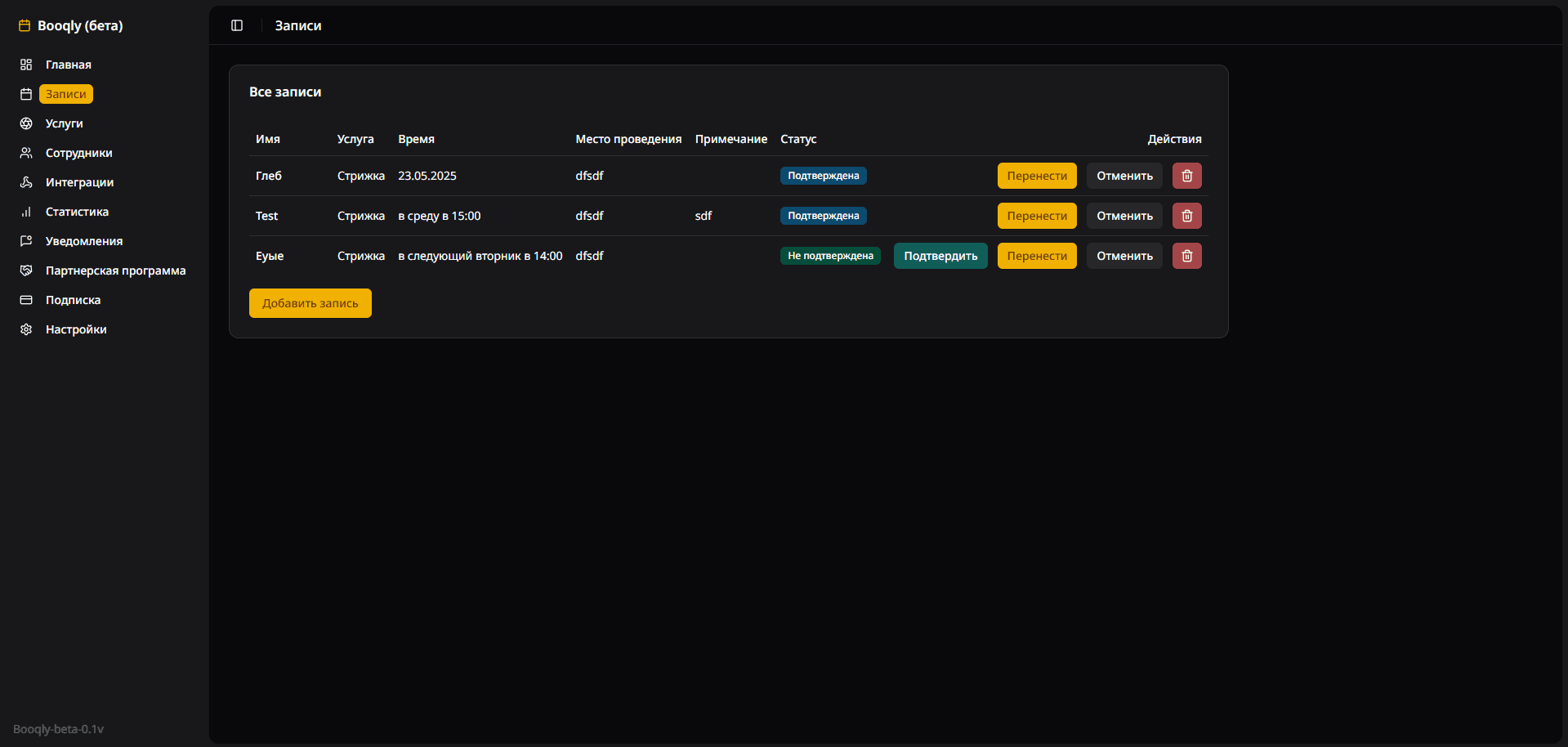Open Настройки page
This screenshot has width=1568, height=747.
[x=76, y=329]
